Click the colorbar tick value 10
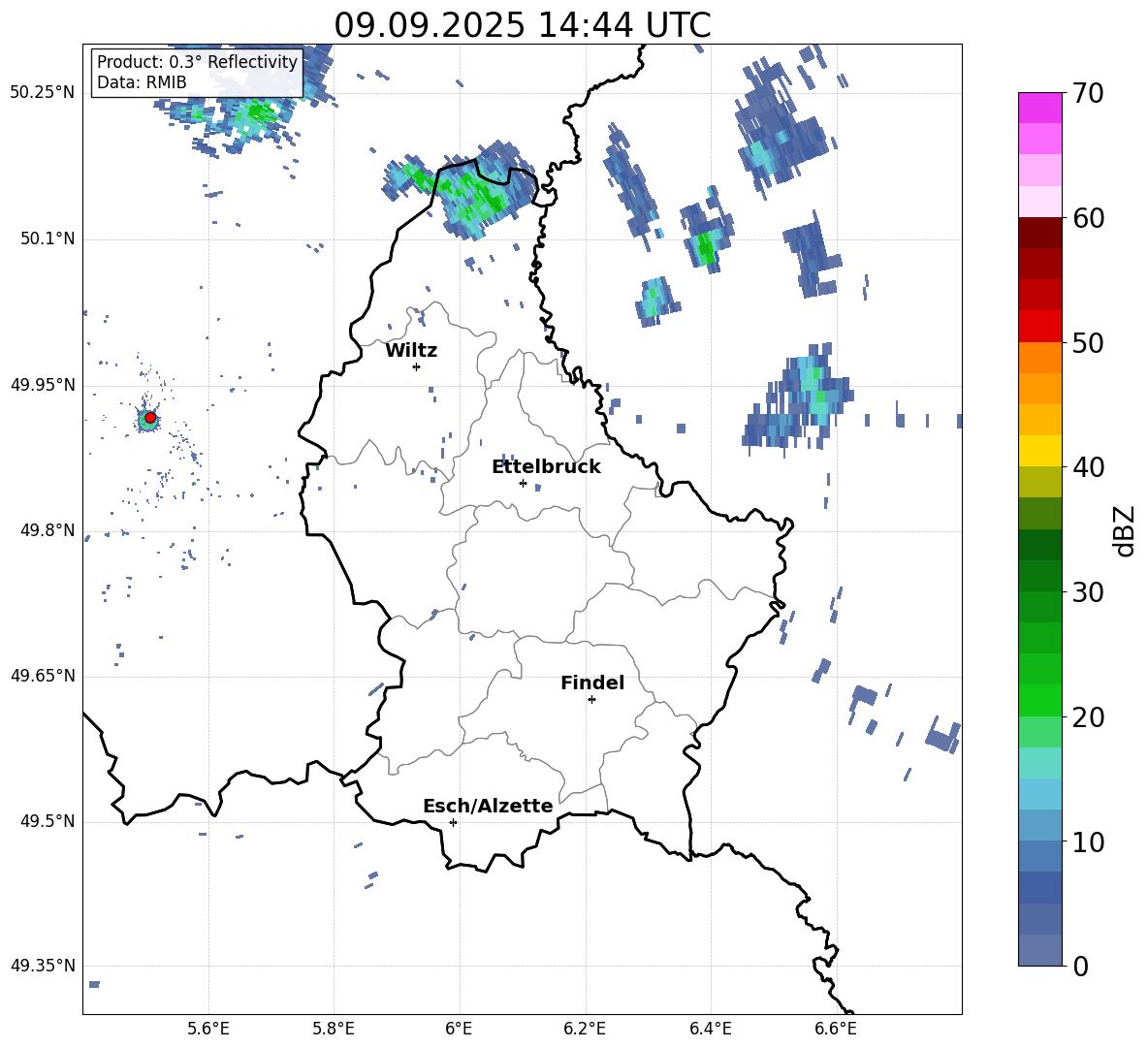This screenshot has height=1048, width=1148. [1088, 842]
